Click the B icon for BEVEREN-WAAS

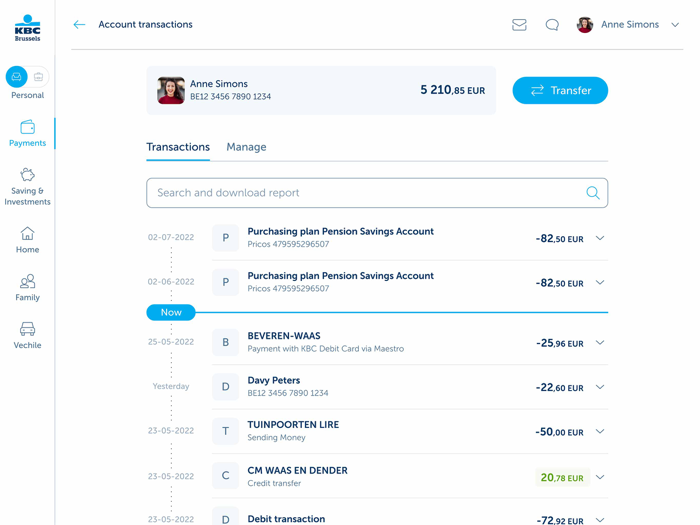point(225,342)
